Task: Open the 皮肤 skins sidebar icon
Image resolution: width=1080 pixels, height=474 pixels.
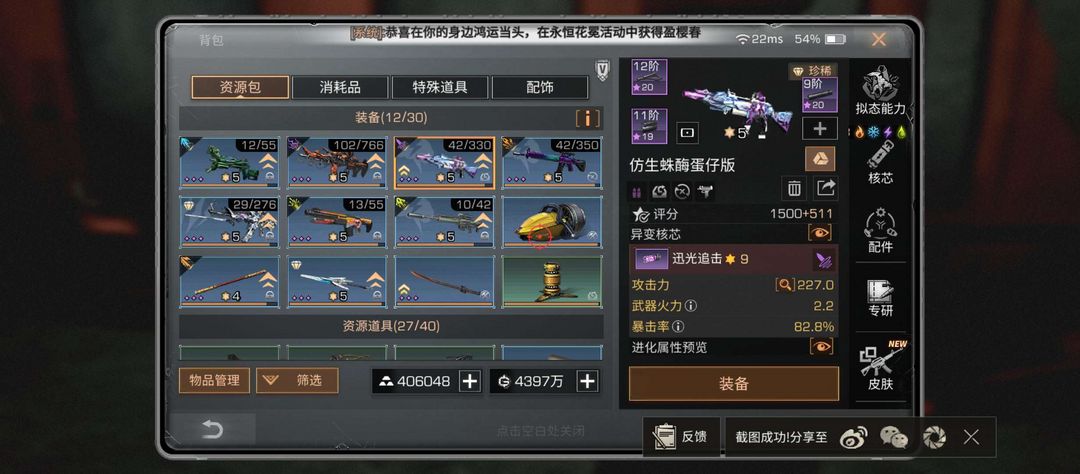Action: tap(880, 367)
